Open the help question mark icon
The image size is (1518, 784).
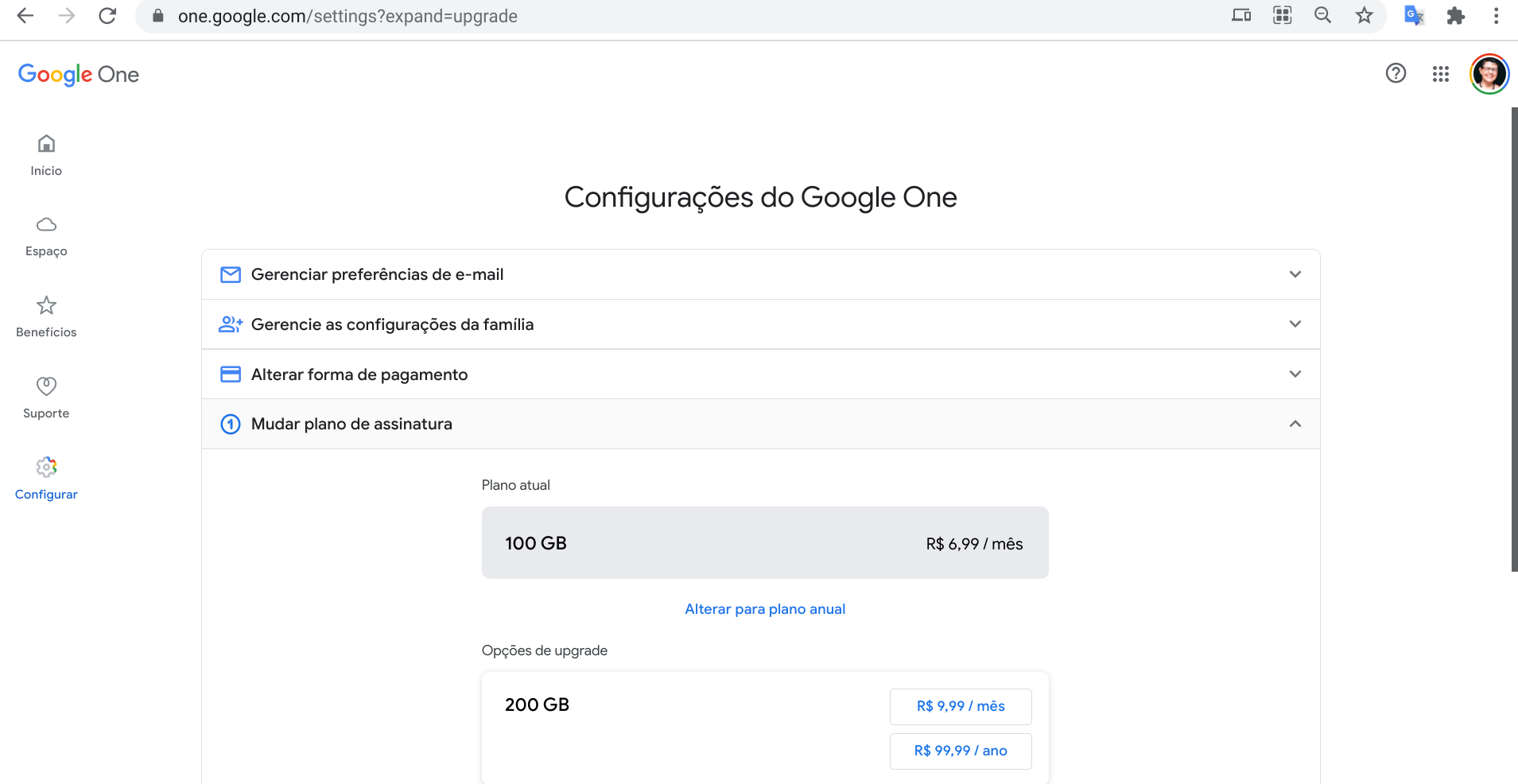coord(1396,73)
